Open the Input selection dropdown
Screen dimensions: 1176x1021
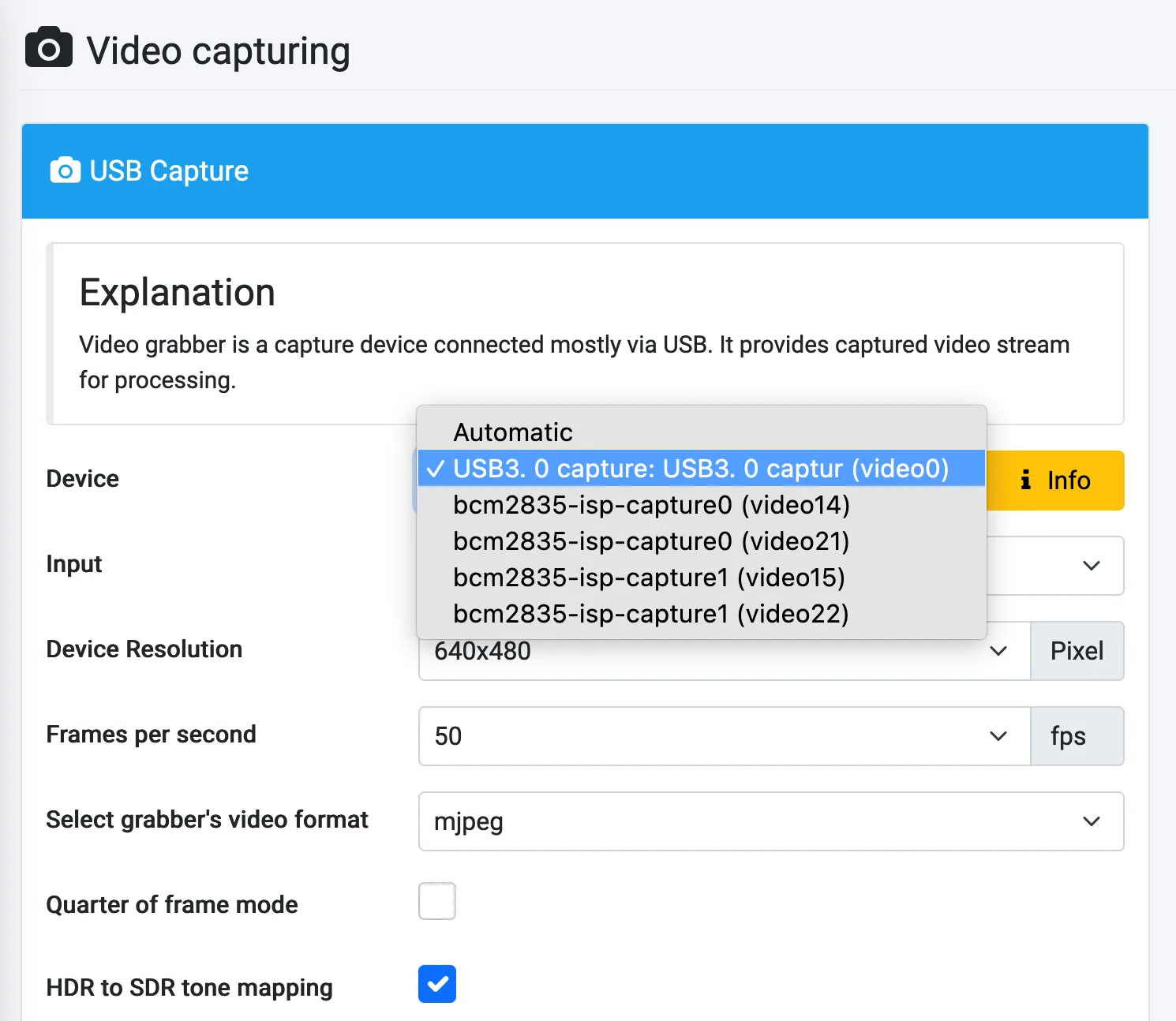pos(1091,566)
